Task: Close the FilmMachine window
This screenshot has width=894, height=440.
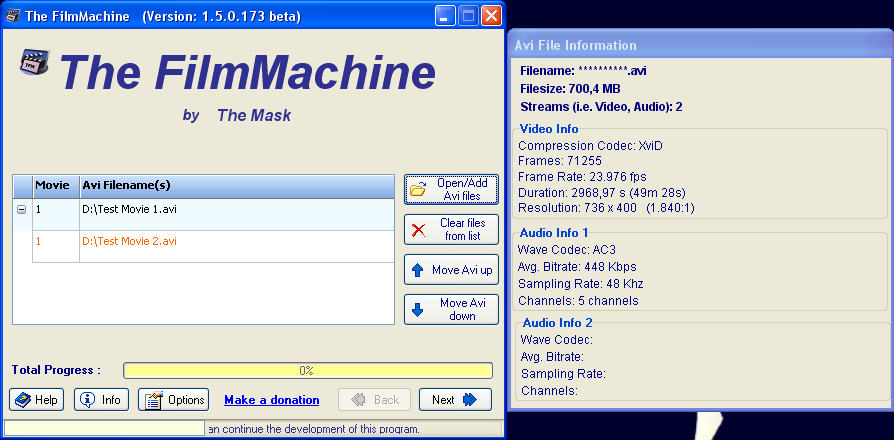Action: [491, 15]
